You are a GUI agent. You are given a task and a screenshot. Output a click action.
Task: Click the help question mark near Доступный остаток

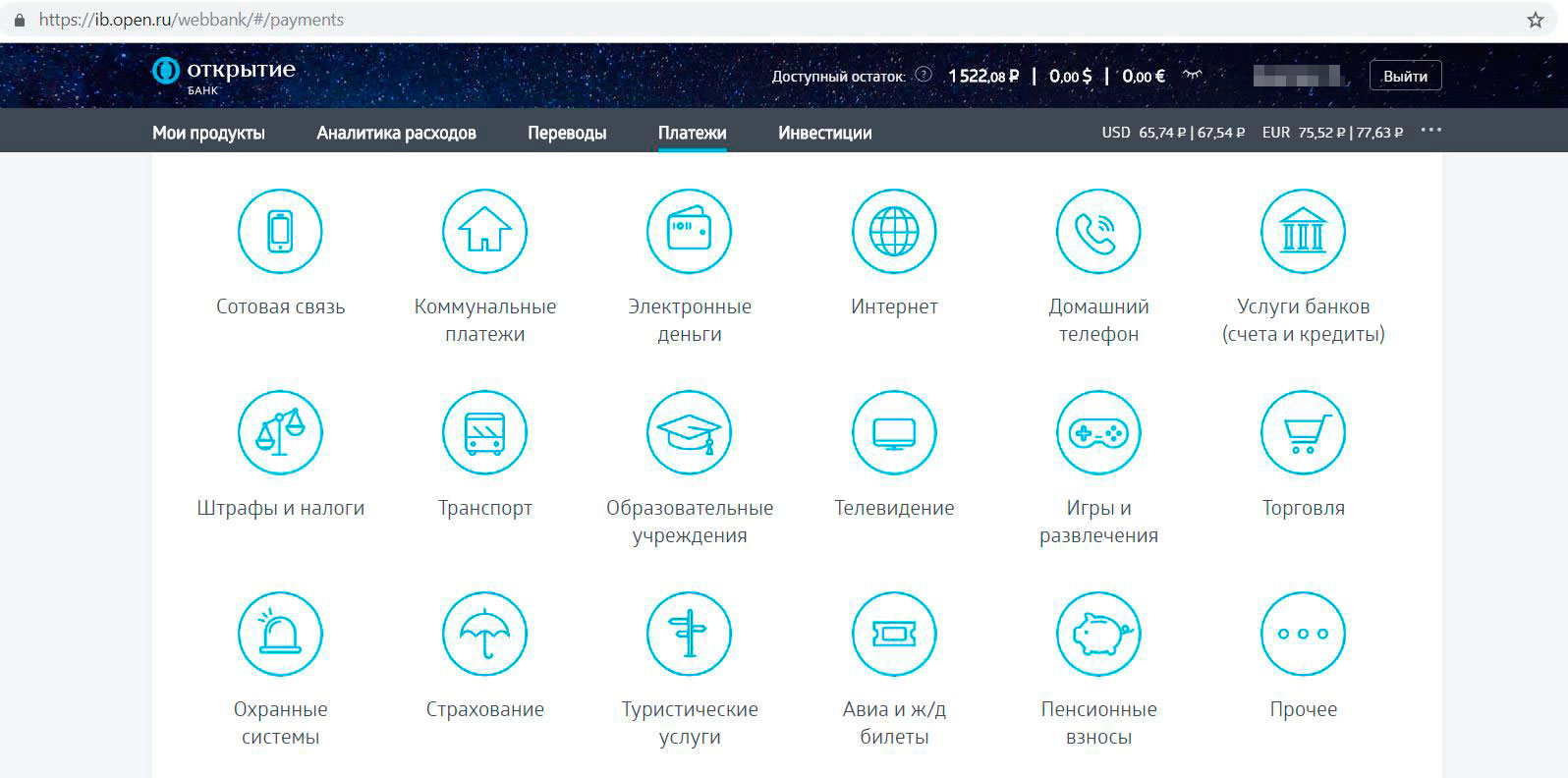click(923, 74)
